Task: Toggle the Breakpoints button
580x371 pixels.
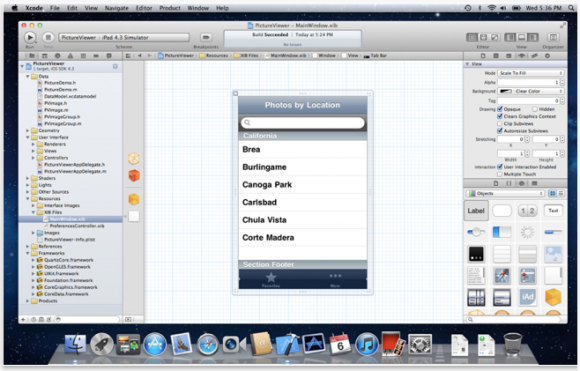Action: point(206,37)
